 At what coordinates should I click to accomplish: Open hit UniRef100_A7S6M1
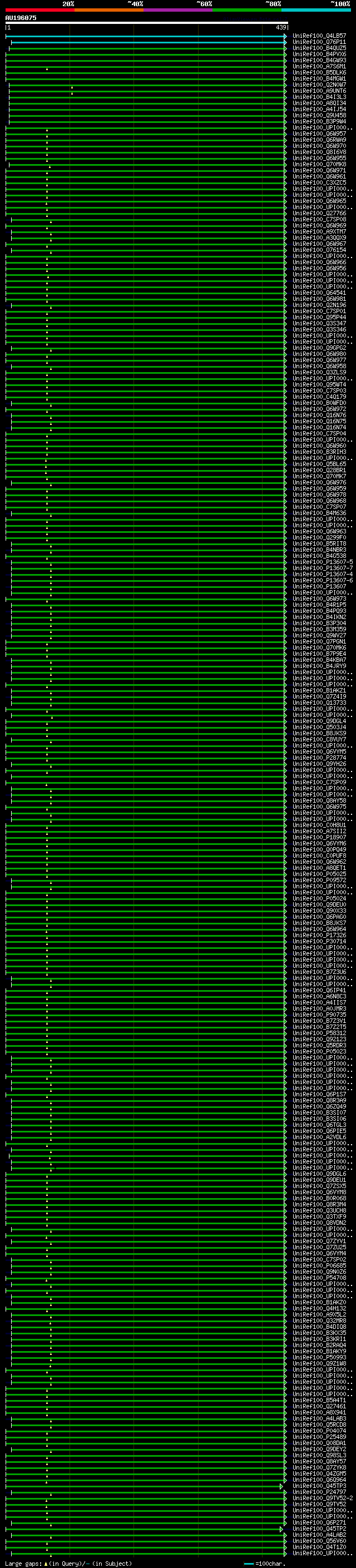319,66
